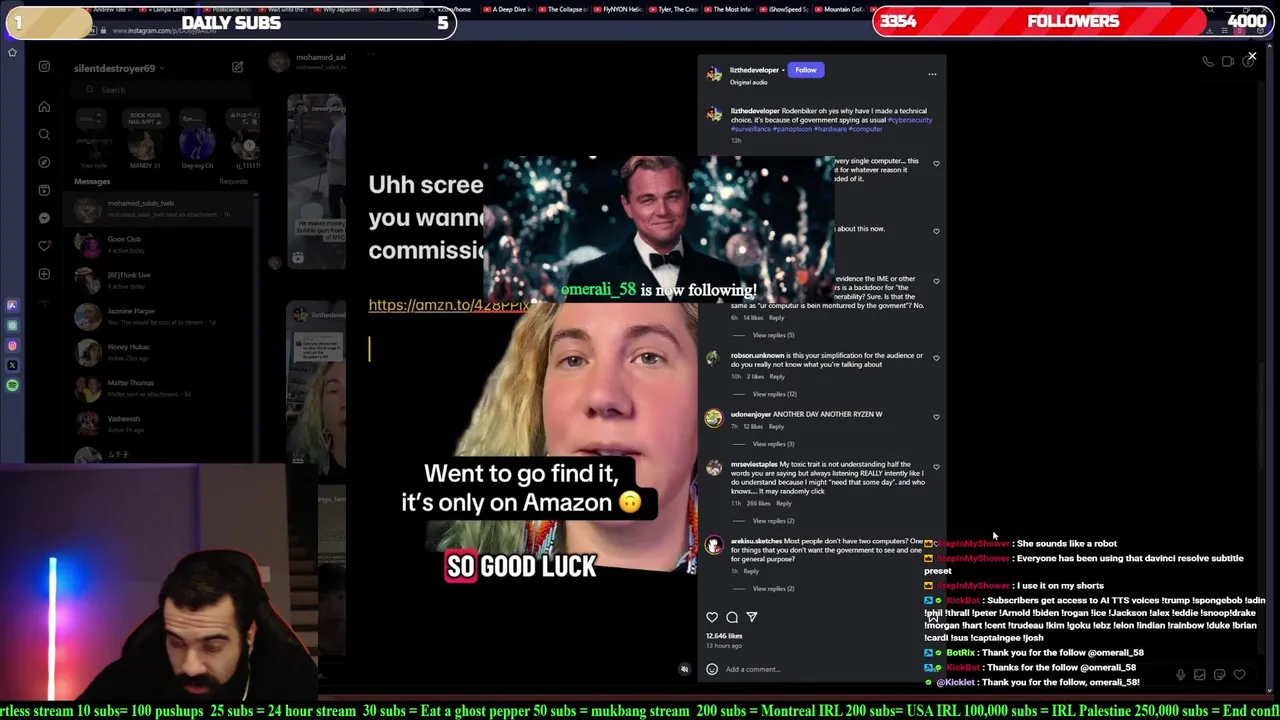Toggle the video mute speaker icon
The image size is (1280, 720).
click(x=684, y=669)
